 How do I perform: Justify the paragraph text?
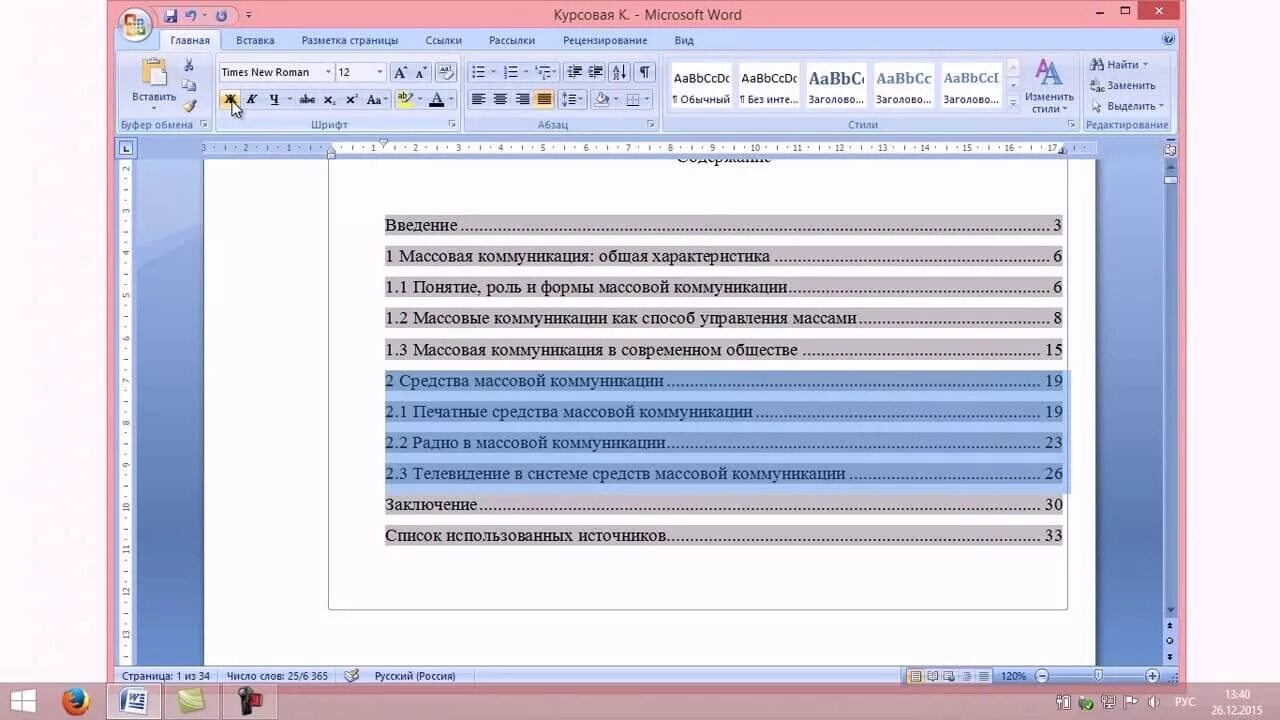[544, 99]
